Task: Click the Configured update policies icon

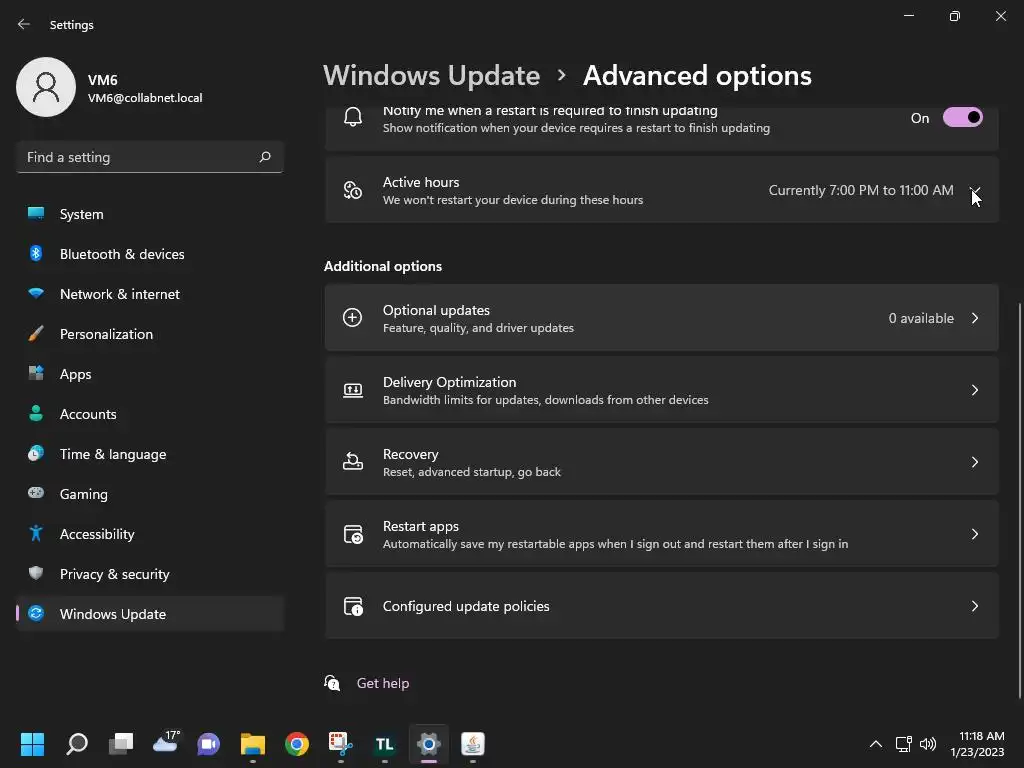Action: pyautogui.click(x=353, y=606)
